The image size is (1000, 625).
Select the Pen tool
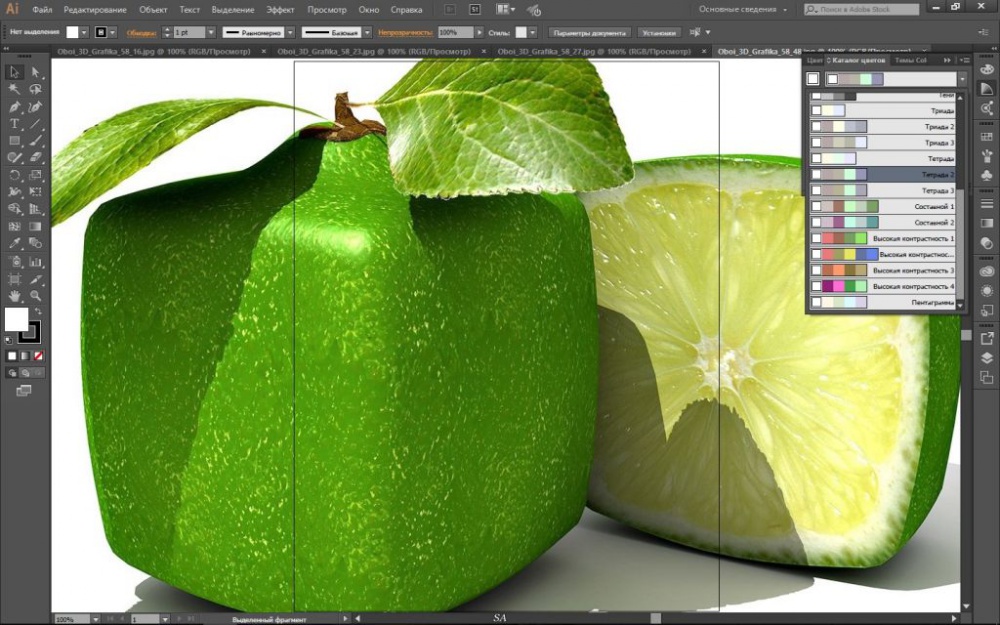click(15, 106)
